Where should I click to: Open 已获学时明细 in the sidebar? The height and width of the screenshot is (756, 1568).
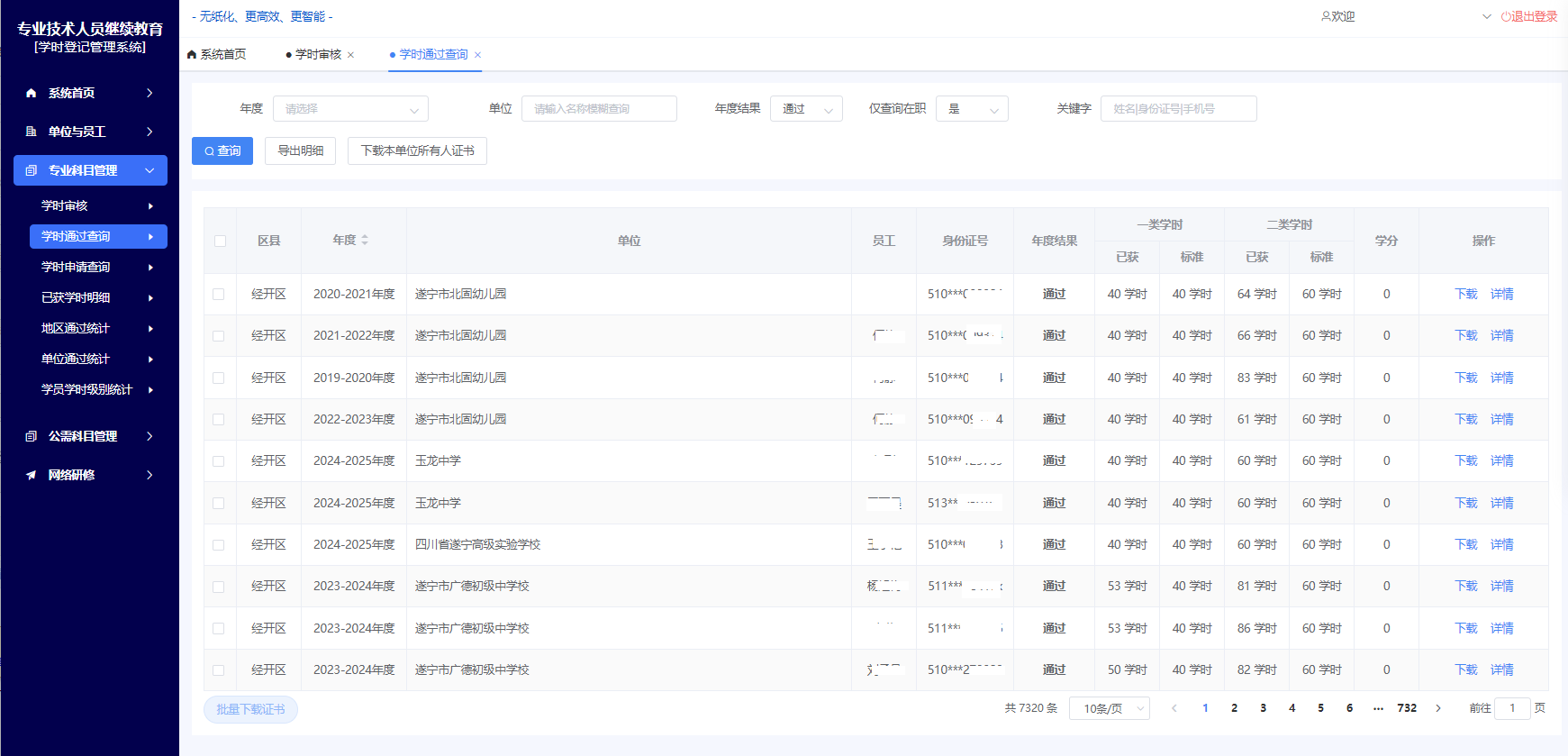click(x=98, y=297)
